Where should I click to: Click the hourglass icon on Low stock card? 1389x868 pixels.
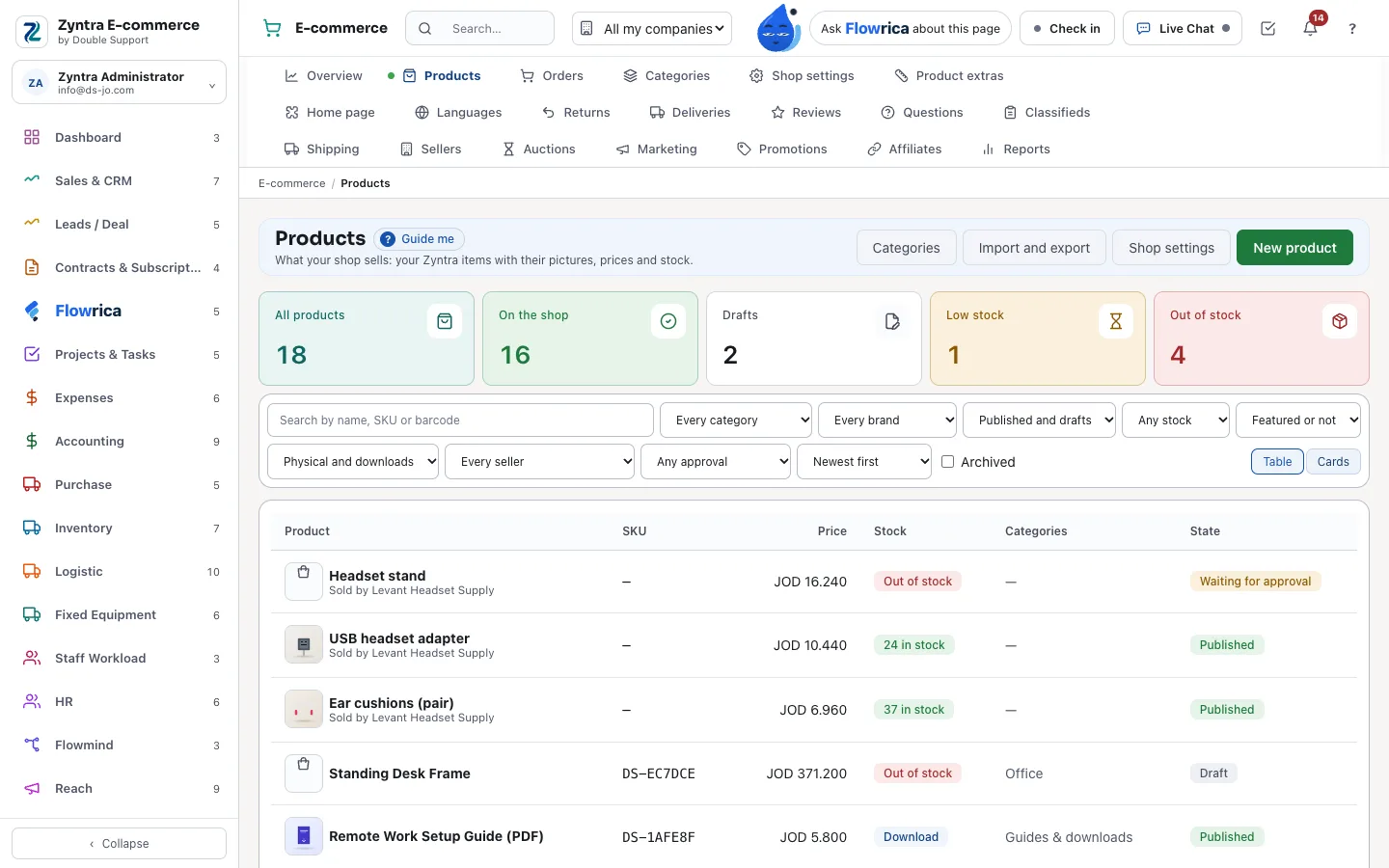1116,321
